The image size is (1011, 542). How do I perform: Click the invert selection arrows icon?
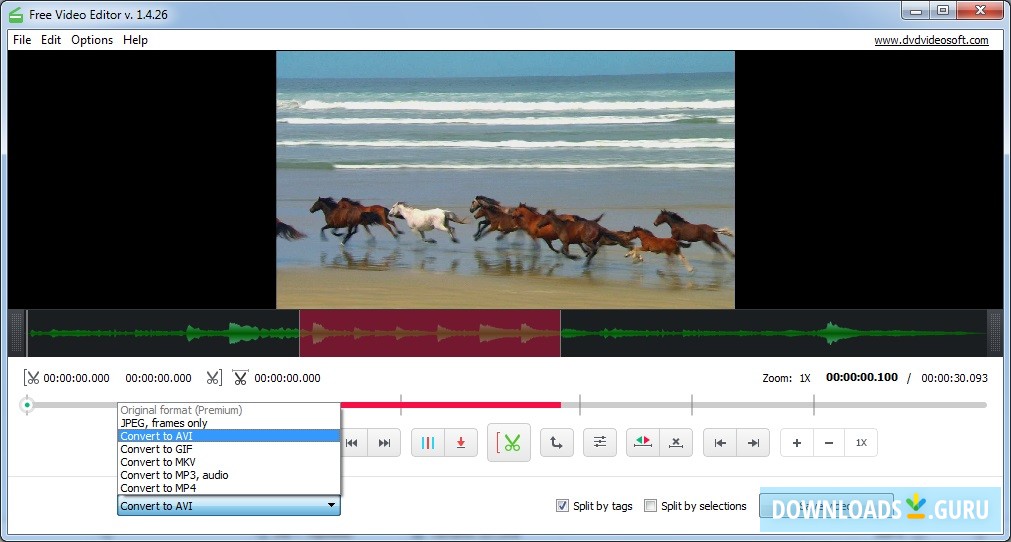click(x=643, y=443)
